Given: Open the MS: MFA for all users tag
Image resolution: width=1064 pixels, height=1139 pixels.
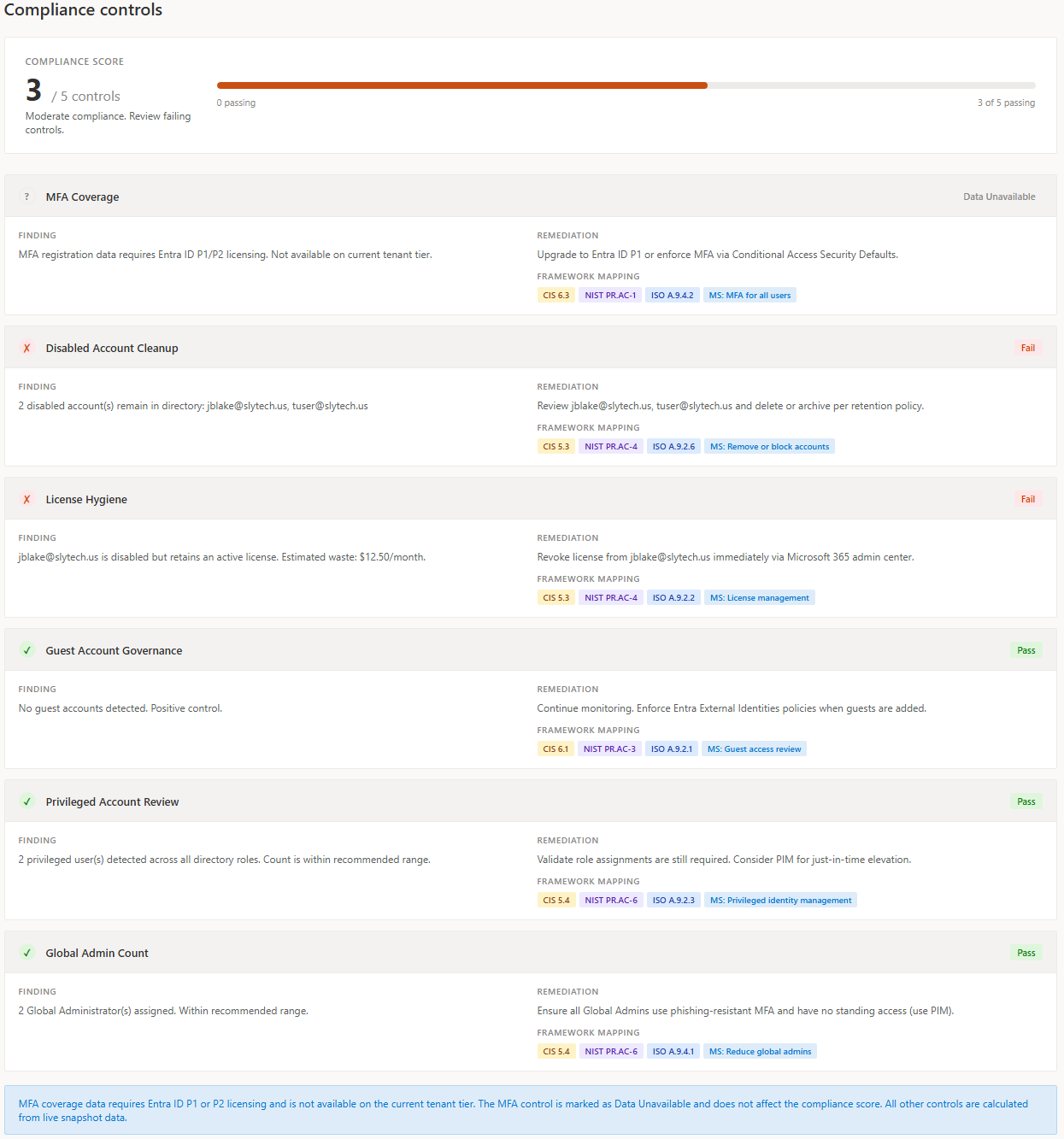Looking at the screenshot, I should coord(750,295).
